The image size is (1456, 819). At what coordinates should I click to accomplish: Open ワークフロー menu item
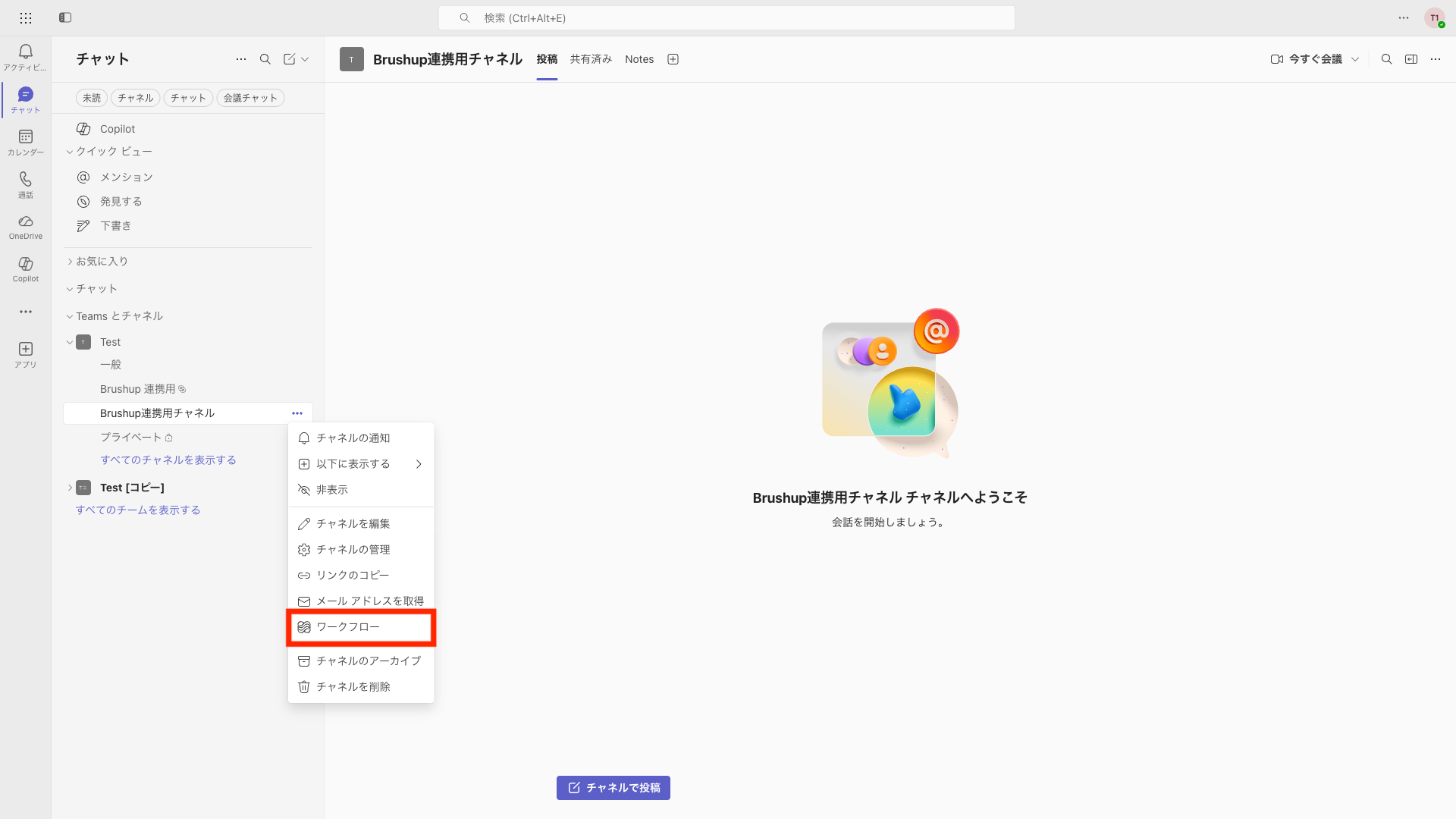pos(361,627)
